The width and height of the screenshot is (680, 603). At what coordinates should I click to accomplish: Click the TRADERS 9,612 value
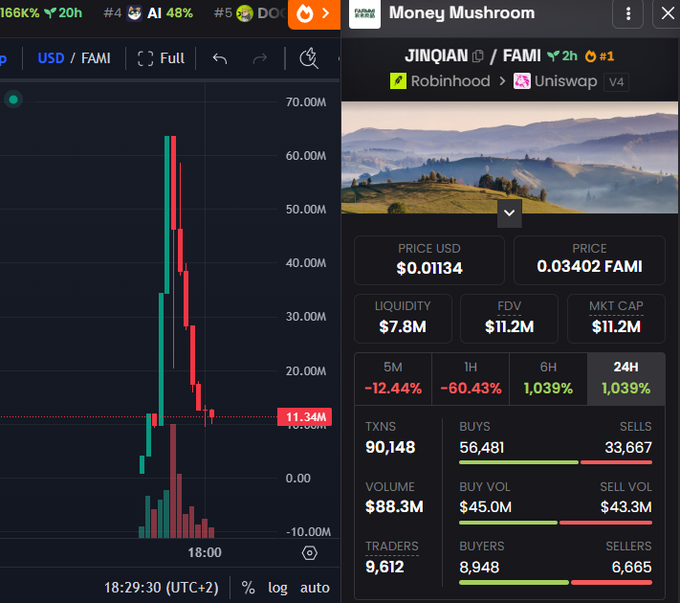tap(385, 567)
